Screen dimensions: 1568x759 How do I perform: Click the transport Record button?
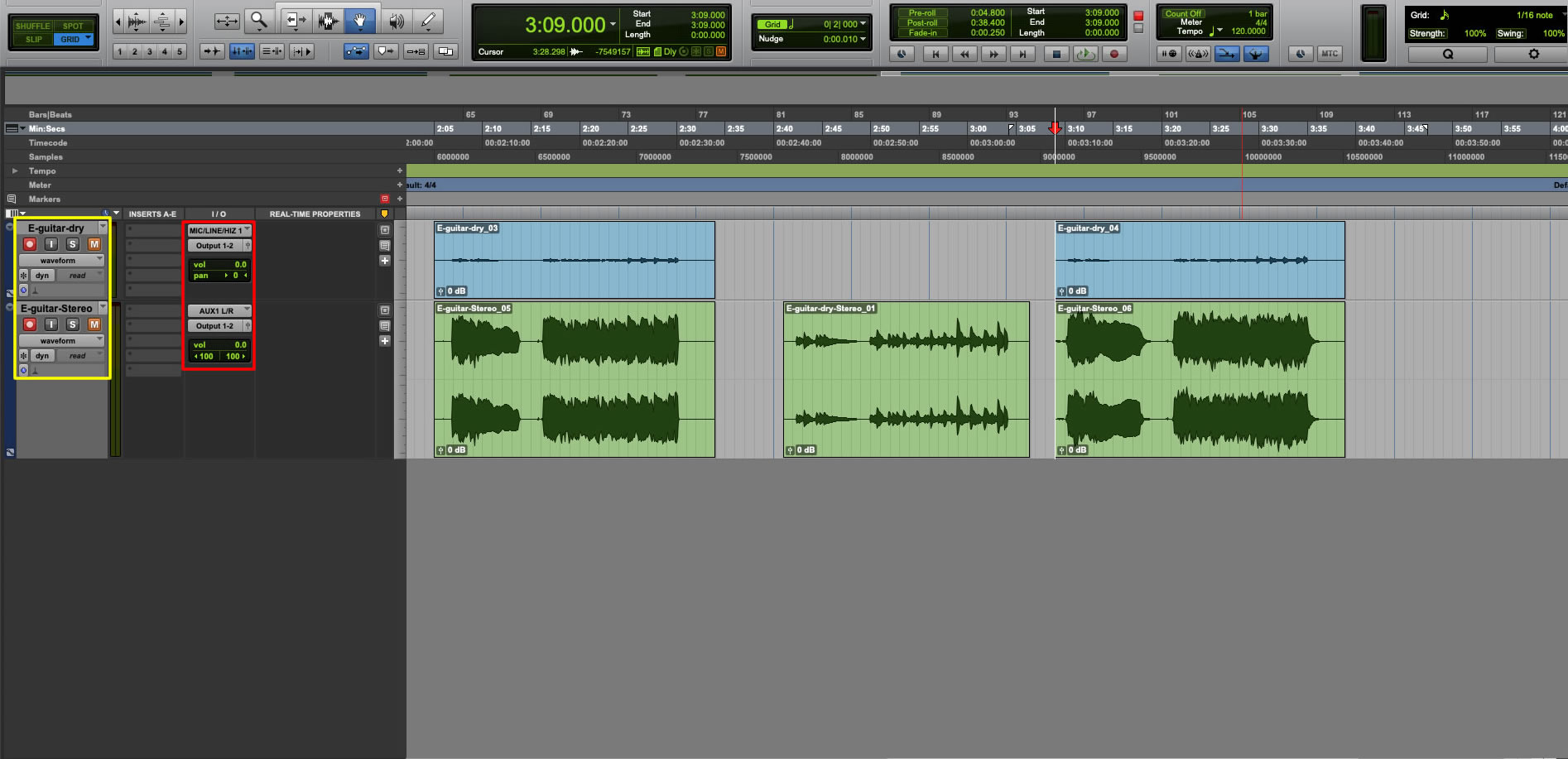1114,54
